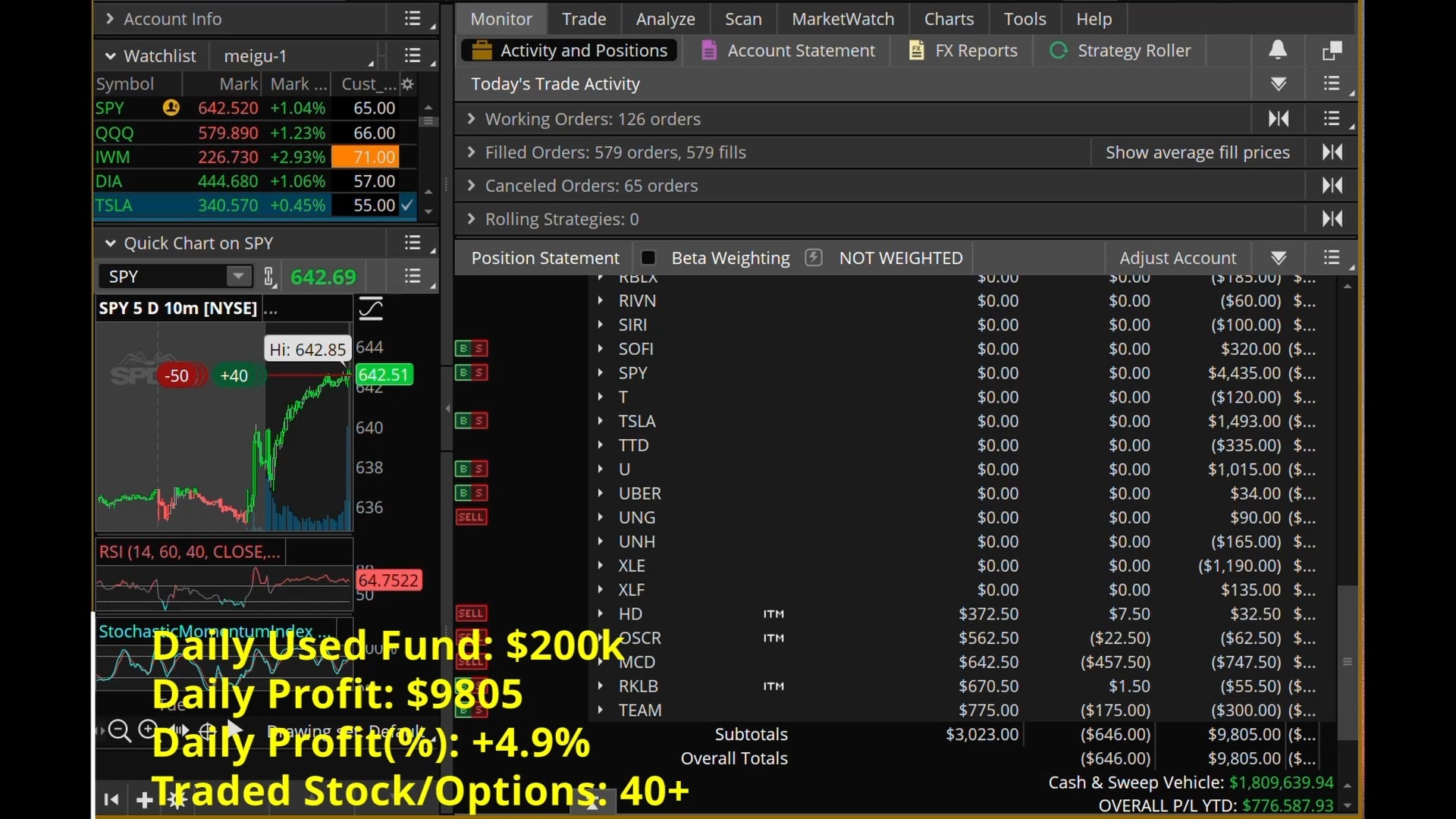Expand SOFI position row
Image resolution: width=1456 pixels, height=819 pixels.
coord(600,349)
